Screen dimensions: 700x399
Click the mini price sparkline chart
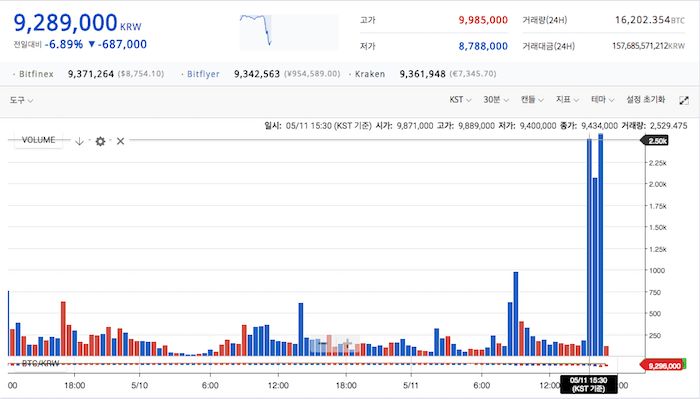[x=289, y=32]
